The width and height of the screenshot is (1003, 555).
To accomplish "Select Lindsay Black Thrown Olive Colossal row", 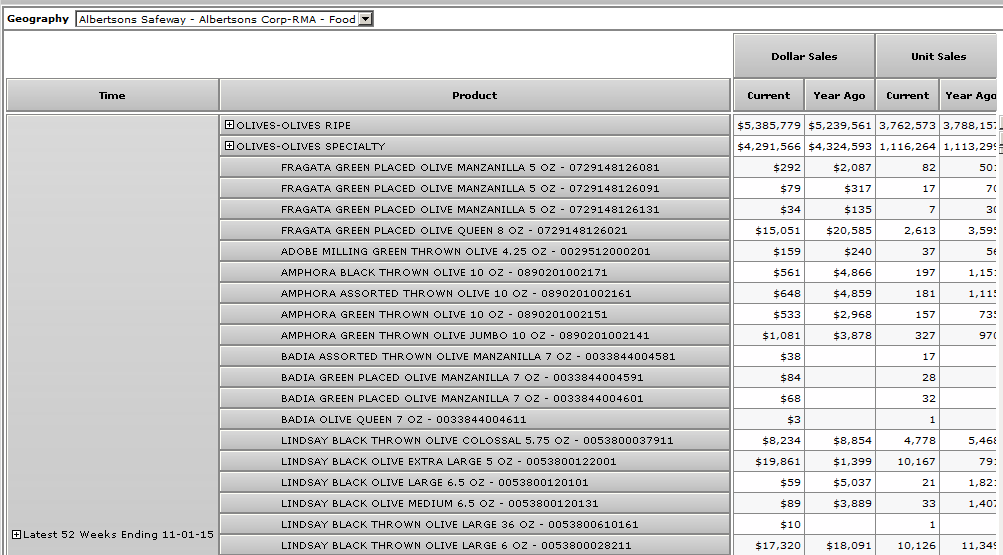I will coord(477,441).
